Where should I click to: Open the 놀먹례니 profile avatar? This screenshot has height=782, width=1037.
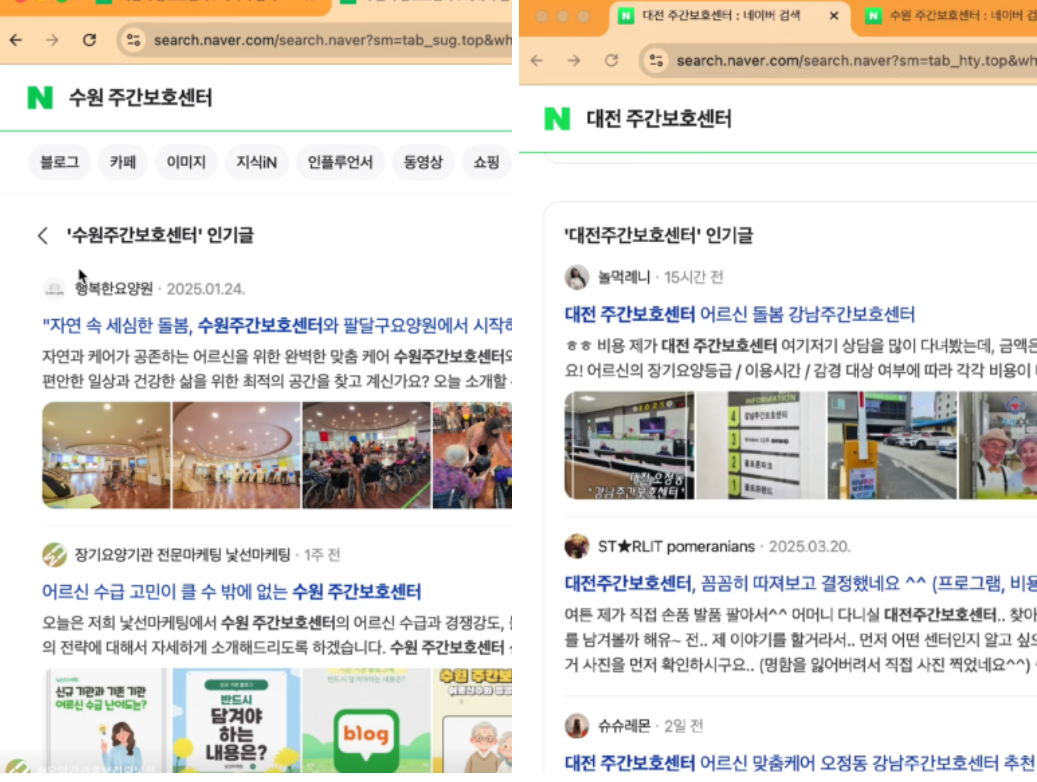577,277
